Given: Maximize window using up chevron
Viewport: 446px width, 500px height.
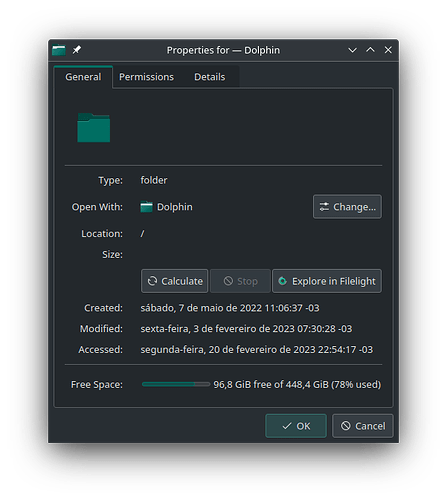Looking at the screenshot, I should (x=370, y=50).
